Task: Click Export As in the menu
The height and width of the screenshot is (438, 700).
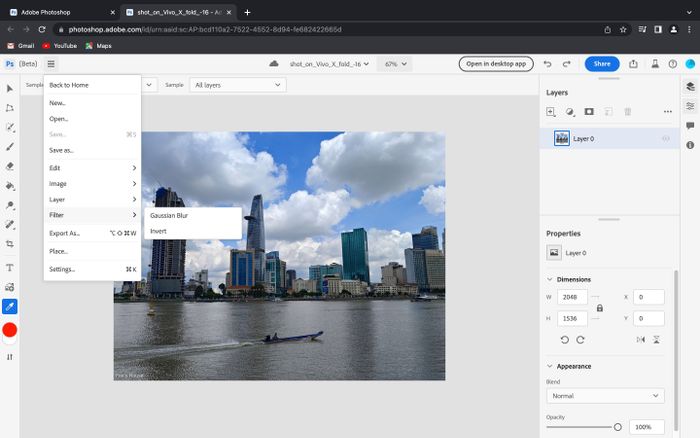Action: click(64, 233)
